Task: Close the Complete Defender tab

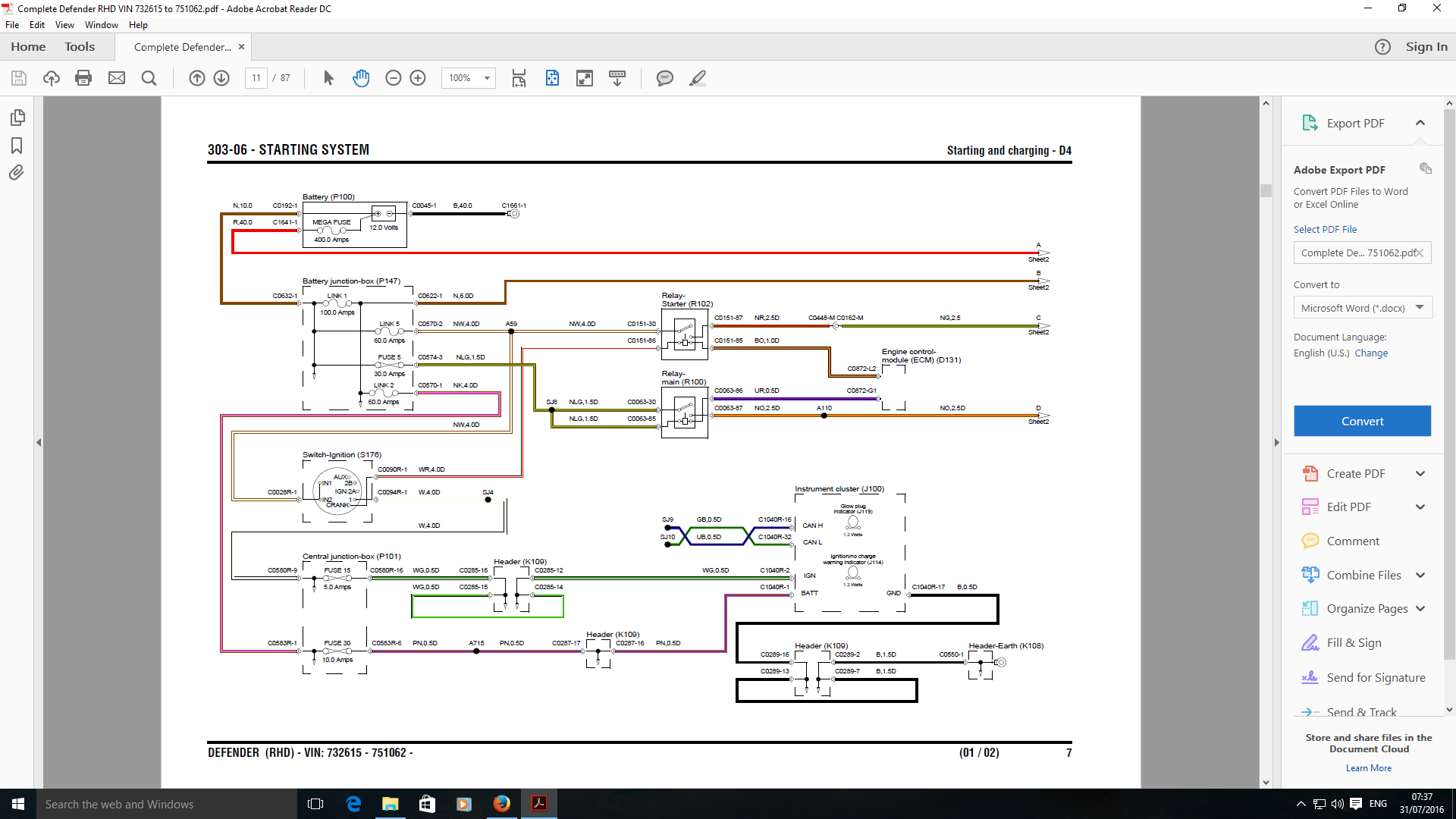Action: pos(241,47)
